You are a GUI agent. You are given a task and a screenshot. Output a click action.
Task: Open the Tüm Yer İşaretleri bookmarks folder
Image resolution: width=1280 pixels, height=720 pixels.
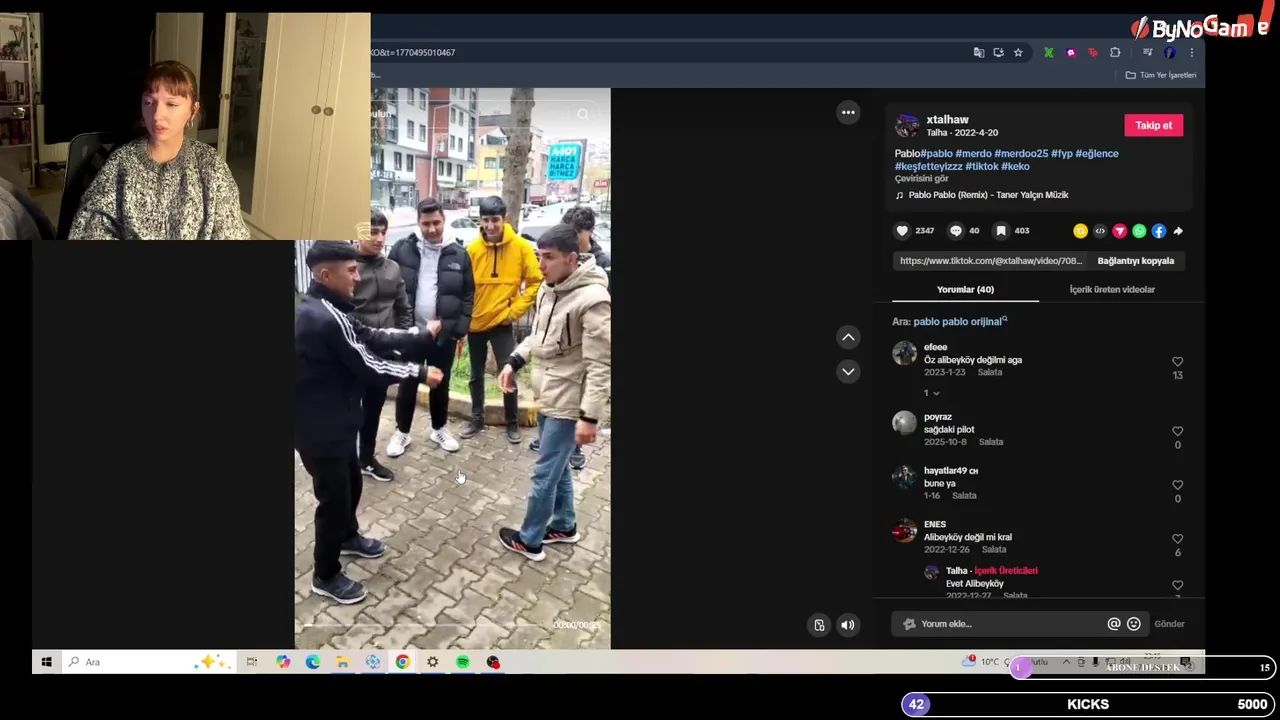[1161, 75]
